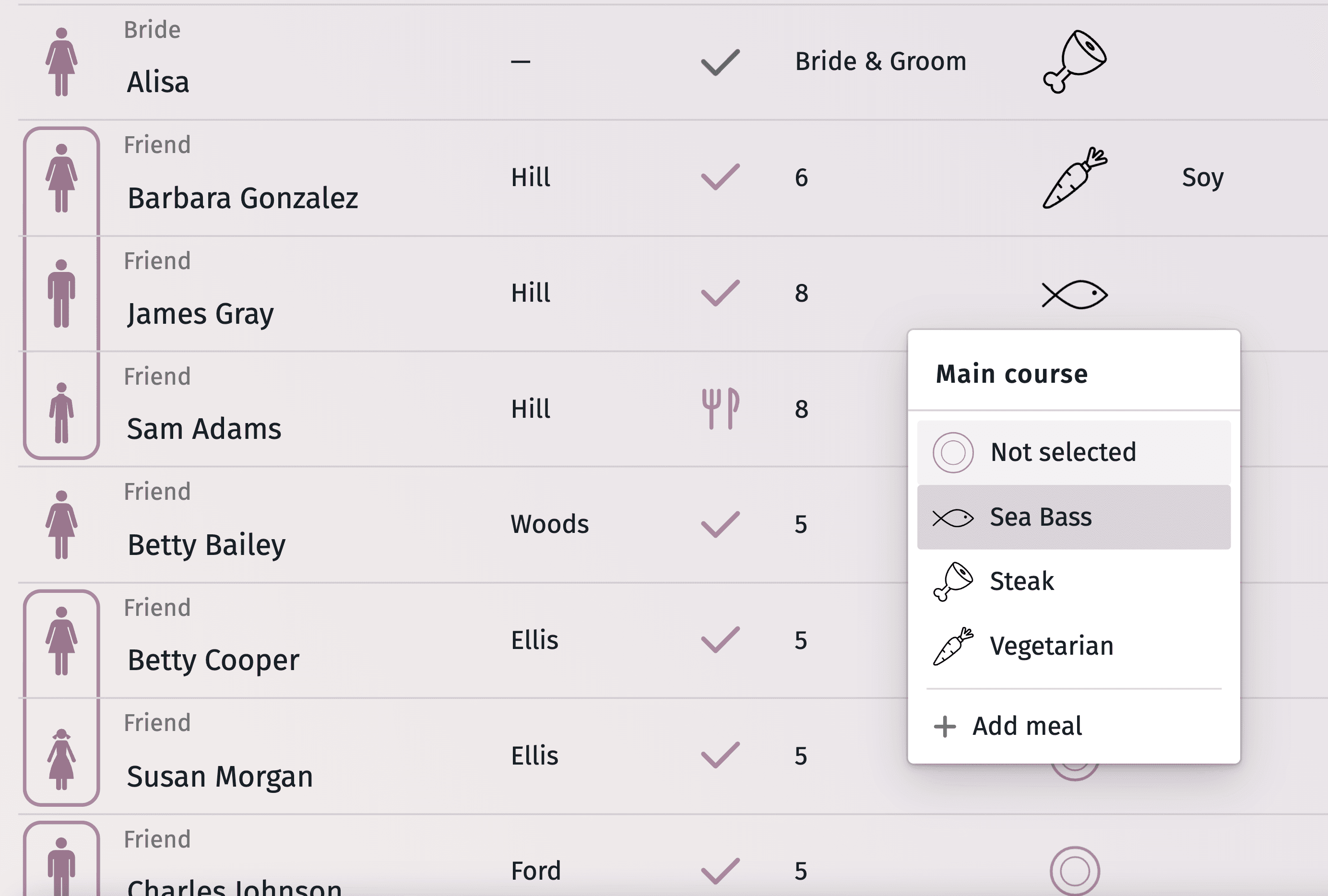Open Barbara Gonzalez's vegetarian carrot meal icon
Screen dimensions: 1328x896
[x=1074, y=178]
